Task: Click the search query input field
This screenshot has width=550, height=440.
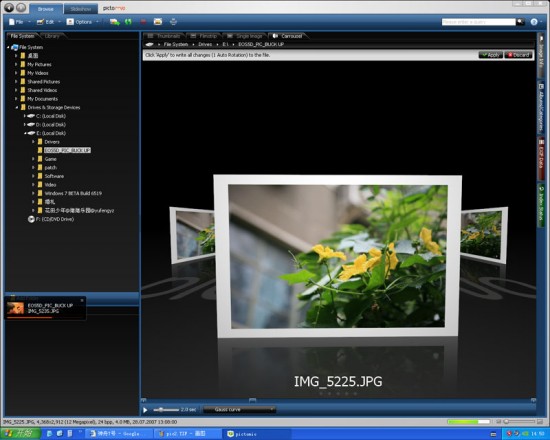Action: pyautogui.click(x=478, y=22)
